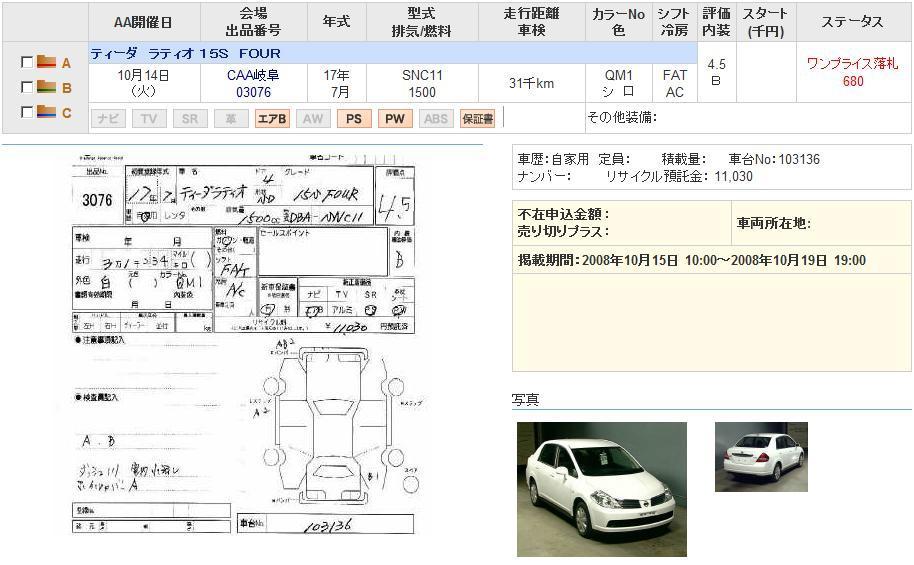Click the カラーNo 色 column header

point(618,22)
